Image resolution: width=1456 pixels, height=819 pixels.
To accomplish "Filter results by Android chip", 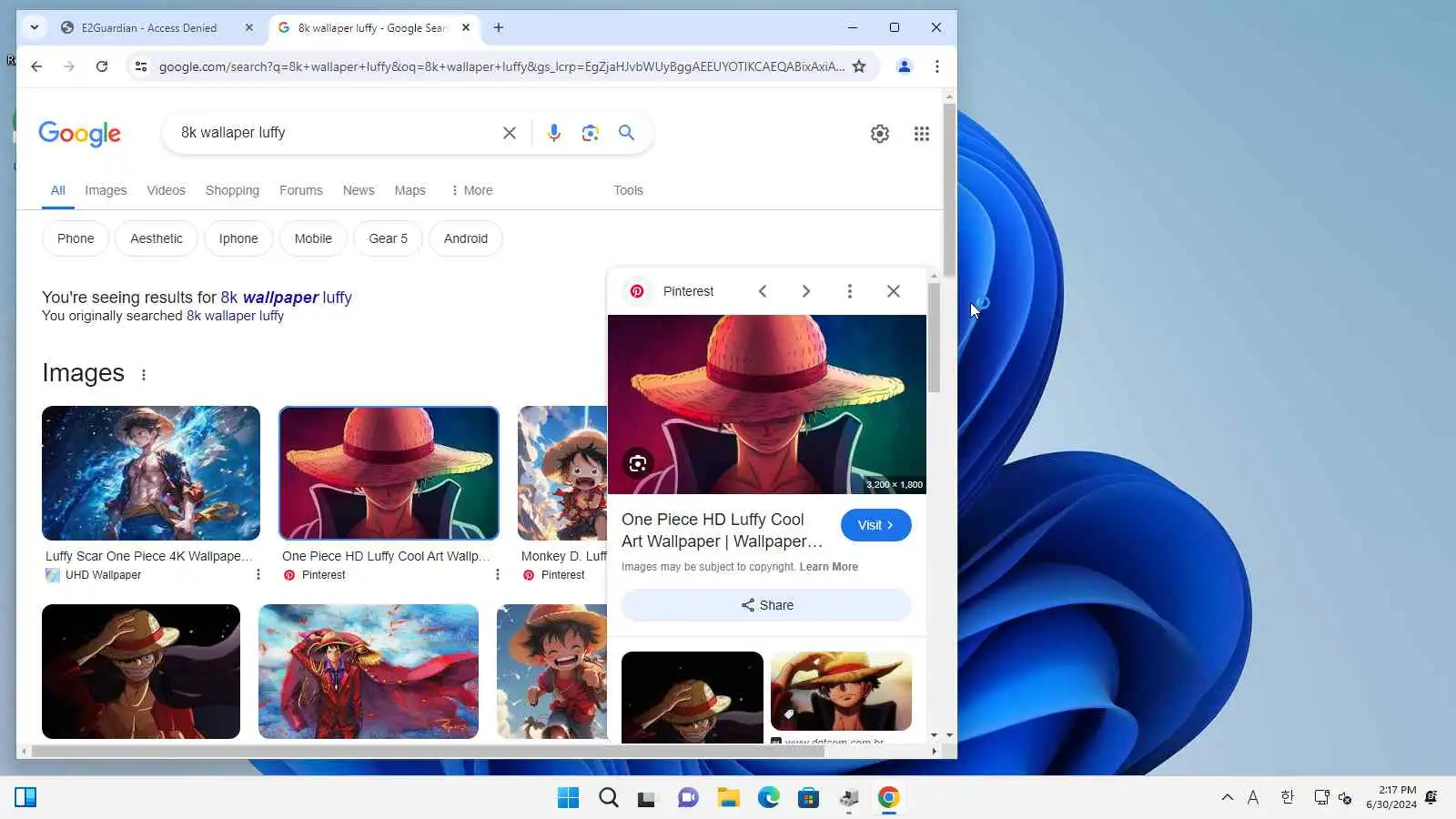I will click(x=466, y=238).
